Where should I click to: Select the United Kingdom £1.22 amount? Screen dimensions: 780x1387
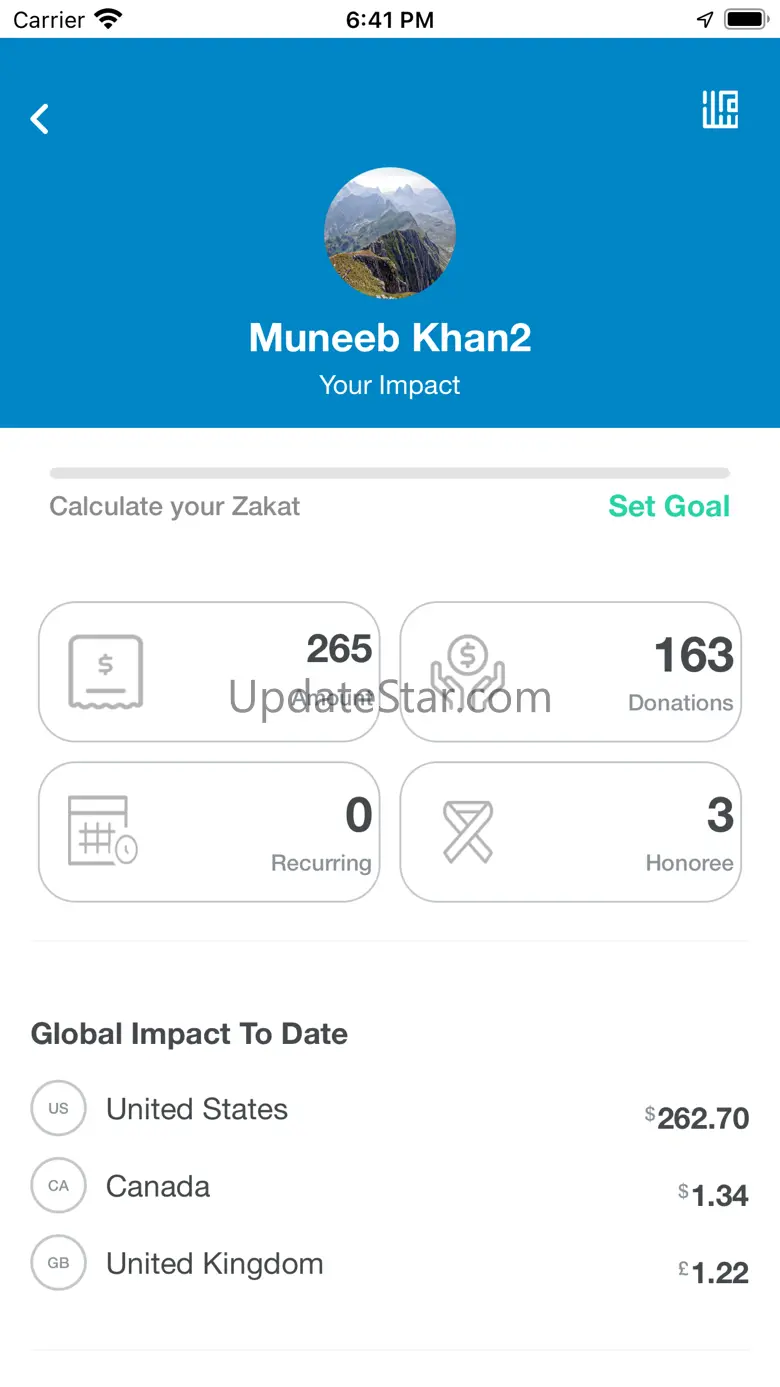pos(713,1272)
